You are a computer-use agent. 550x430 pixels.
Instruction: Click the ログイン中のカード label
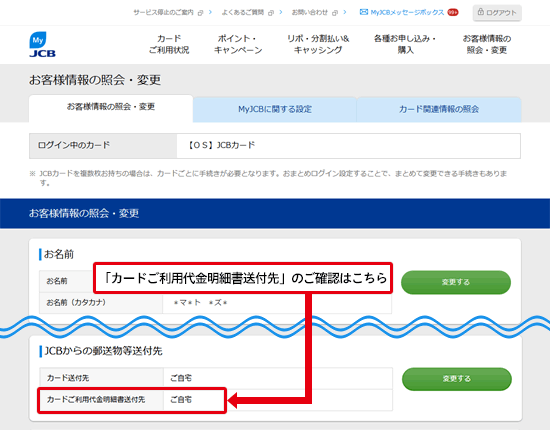[74, 145]
